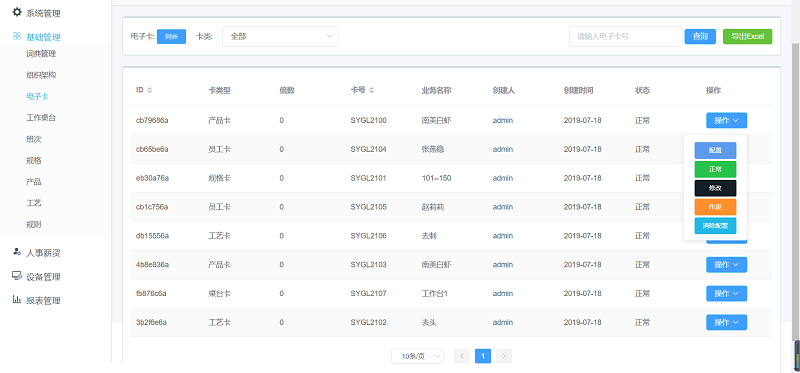Image resolution: width=800 pixels, height=373 pixels.
Task: Open the 卡类 全部 dropdown
Action: click(x=280, y=37)
